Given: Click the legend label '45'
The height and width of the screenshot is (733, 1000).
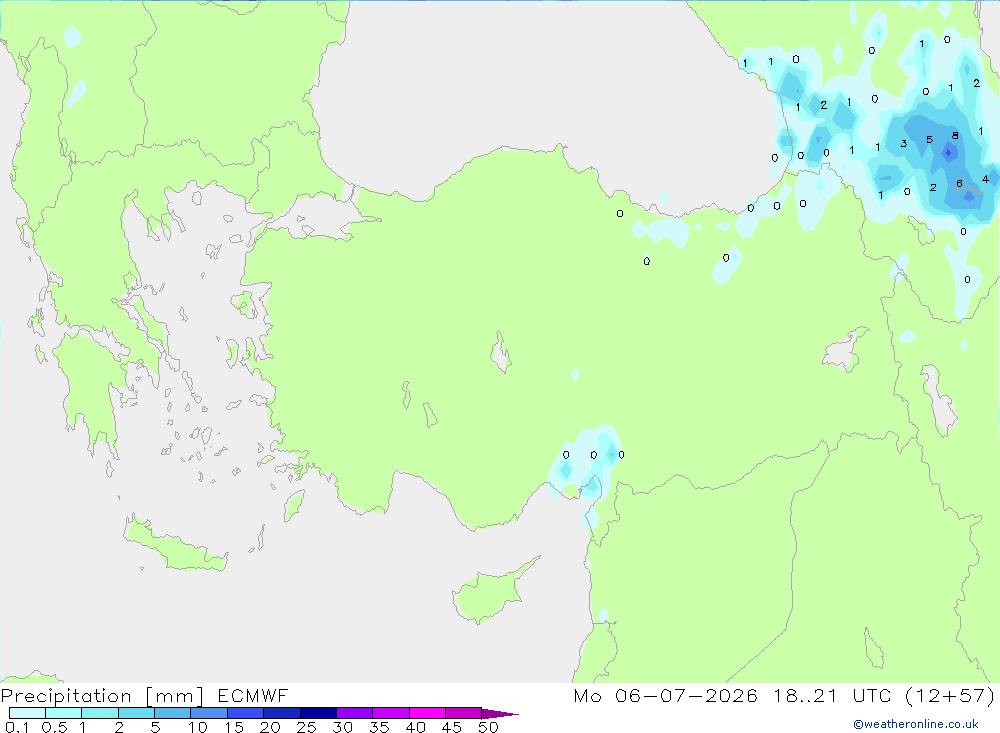Looking at the screenshot, I should [x=452, y=727].
